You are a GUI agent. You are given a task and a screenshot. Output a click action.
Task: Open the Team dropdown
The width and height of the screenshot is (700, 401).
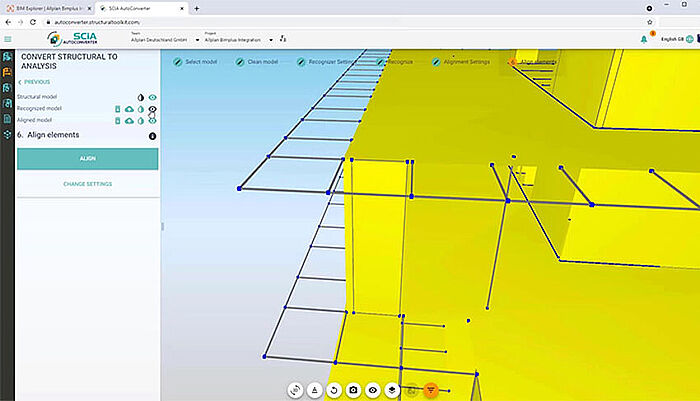click(x=165, y=39)
